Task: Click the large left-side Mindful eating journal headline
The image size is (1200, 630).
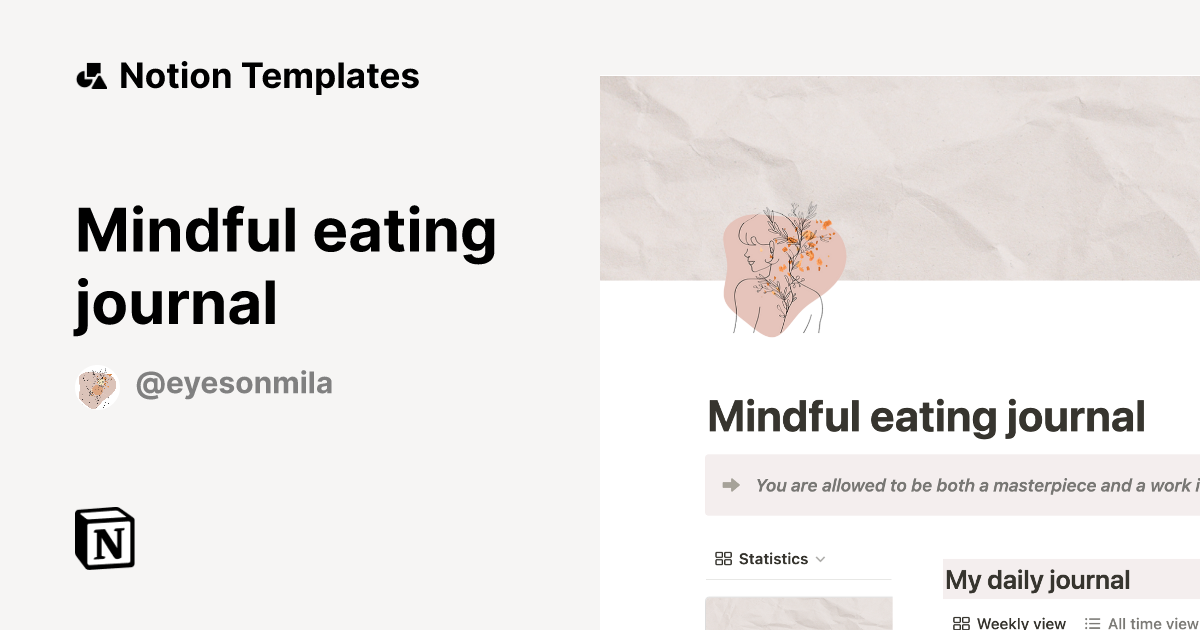Action: [x=285, y=266]
